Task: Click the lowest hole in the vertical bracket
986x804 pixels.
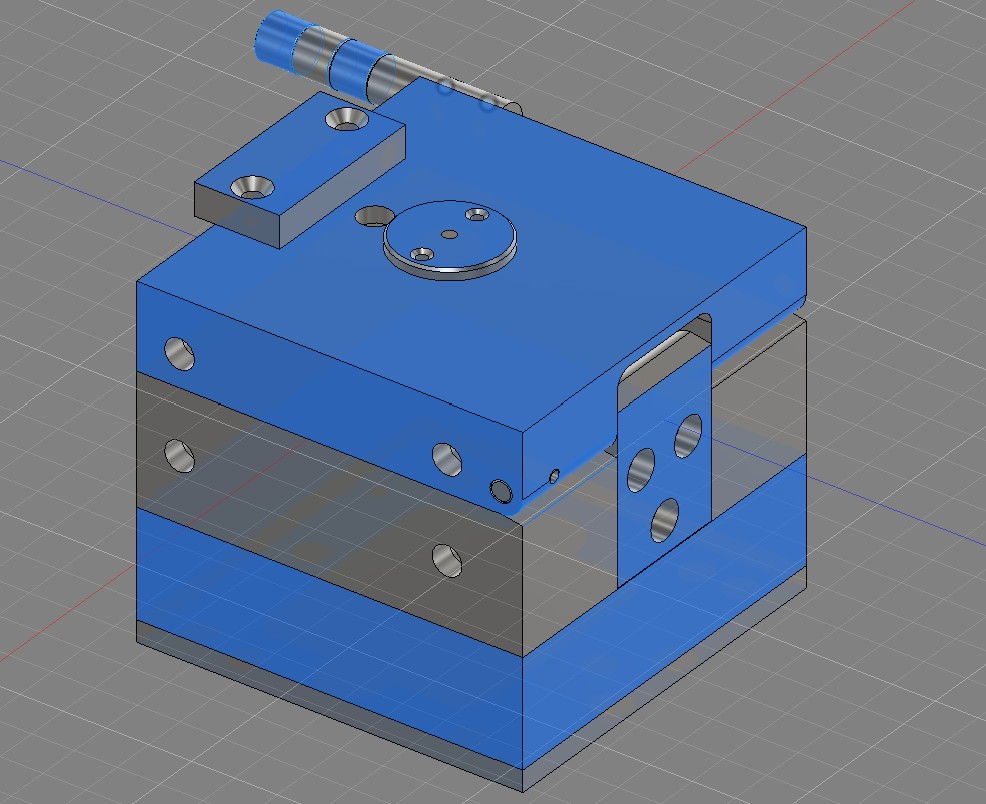Action: coord(665,520)
